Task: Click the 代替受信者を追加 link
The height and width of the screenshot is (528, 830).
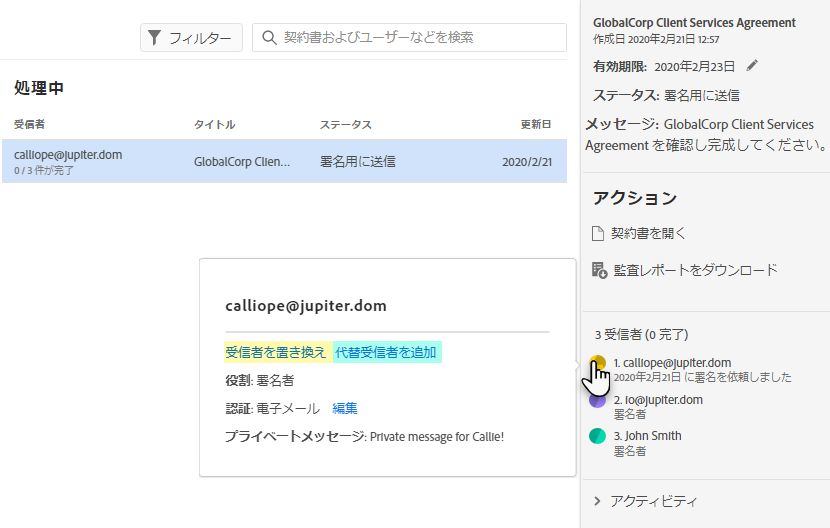Action: 386,352
